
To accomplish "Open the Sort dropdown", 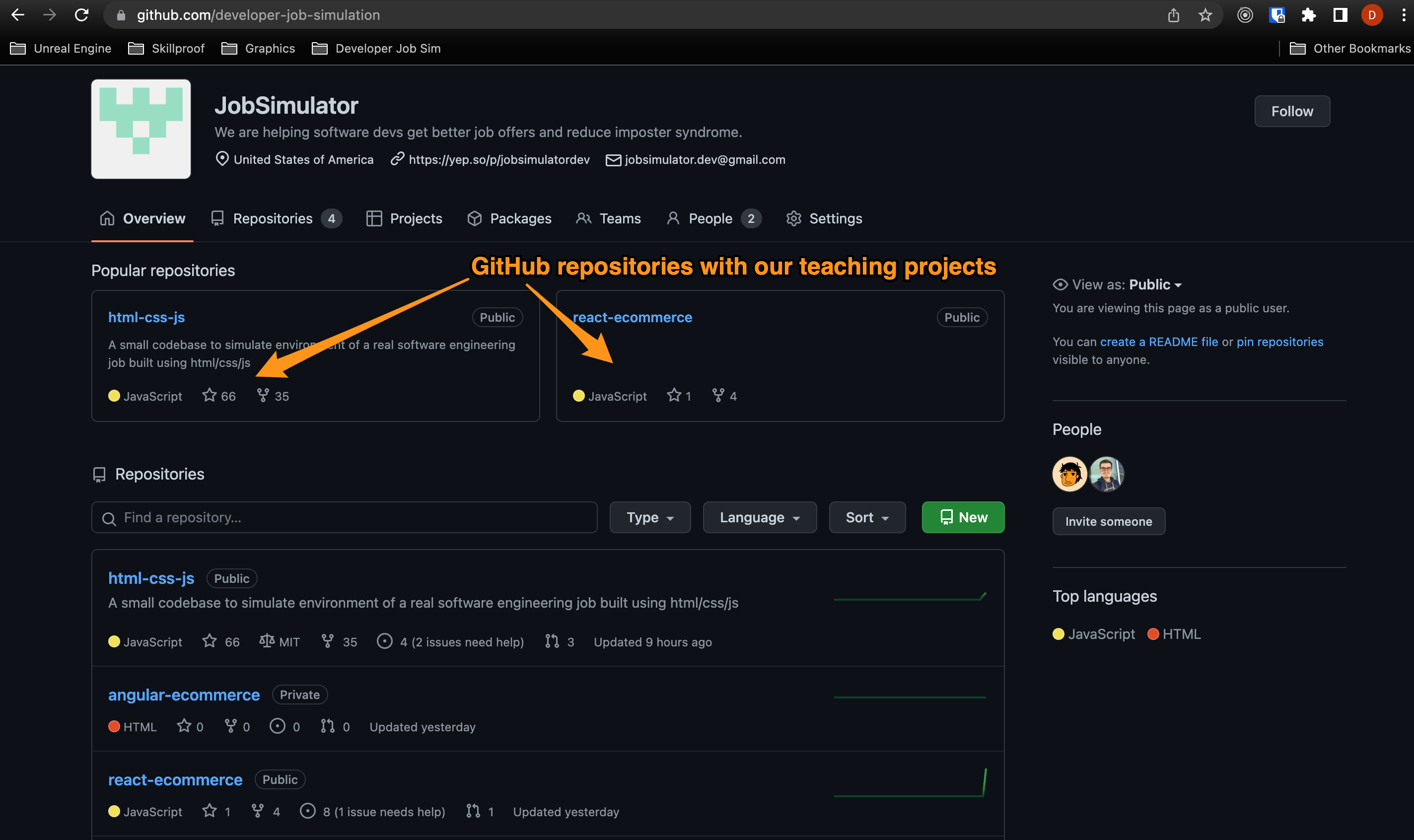I will click(x=867, y=517).
